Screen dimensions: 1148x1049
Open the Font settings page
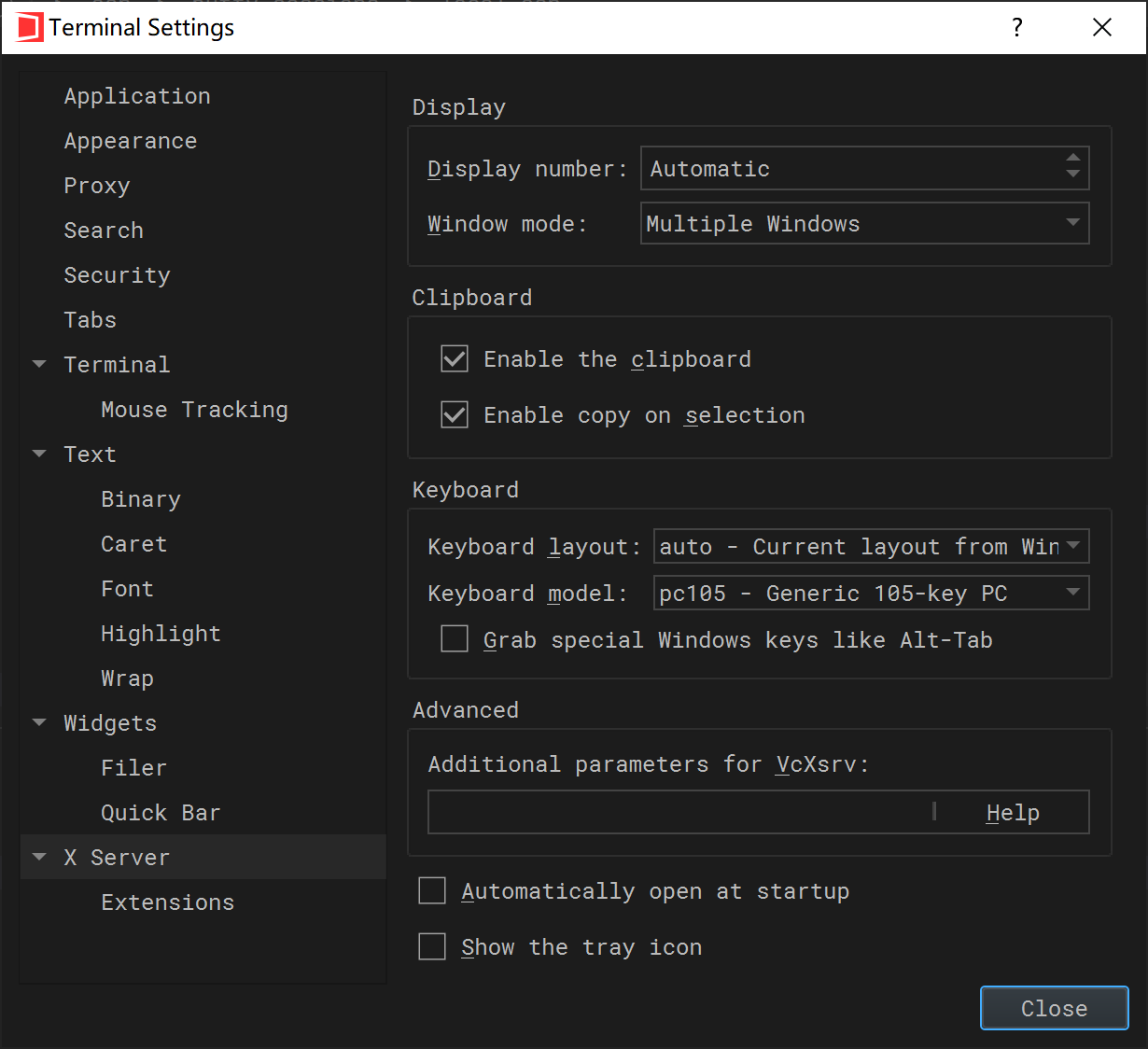click(128, 588)
